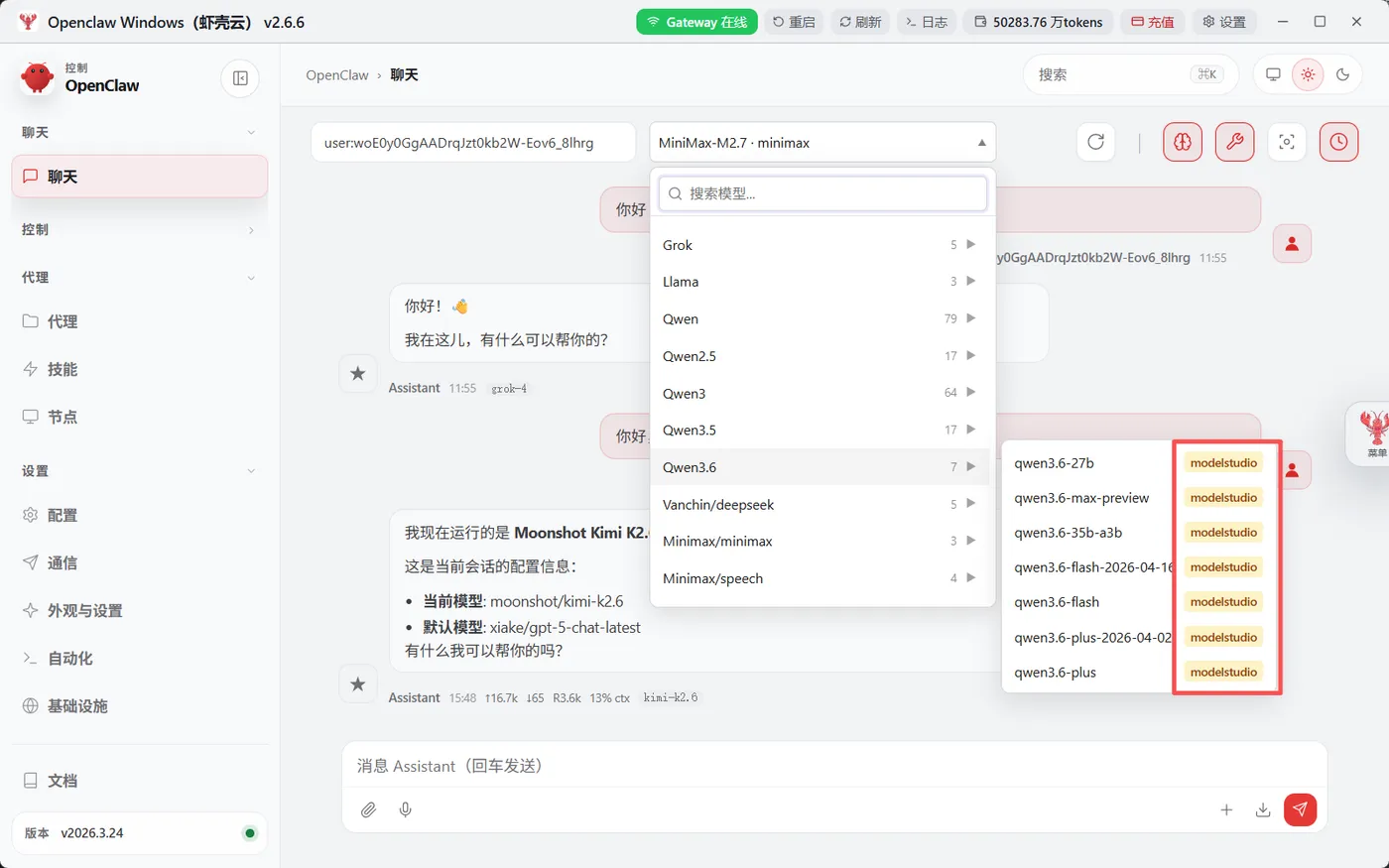Image resolution: width=1389 pixels, height=868 pixels.
Task: Open the 配置 config sidebar item
Action: tap(140, 515)
